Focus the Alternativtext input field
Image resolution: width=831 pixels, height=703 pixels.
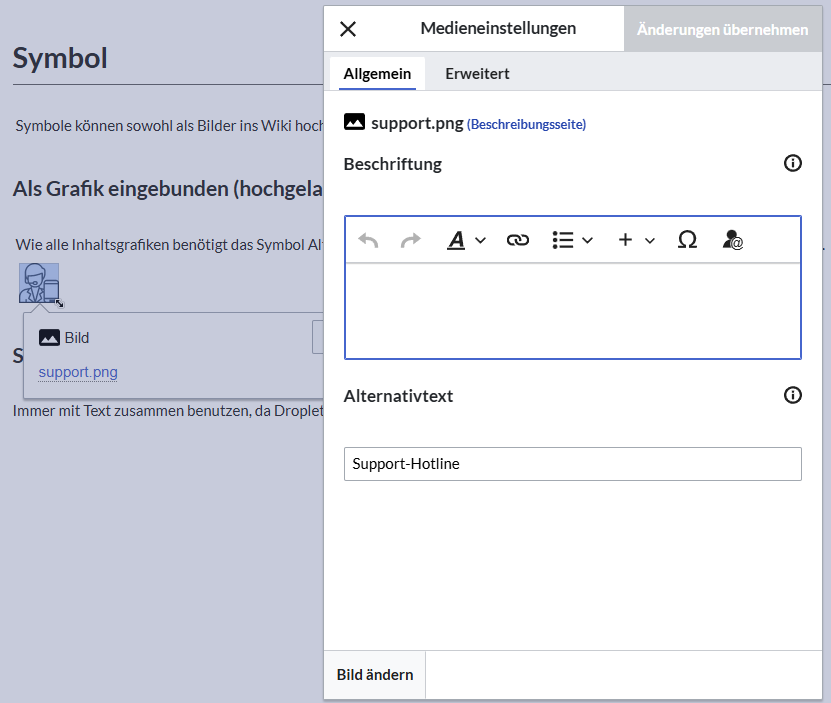click(x=572, y=464)
